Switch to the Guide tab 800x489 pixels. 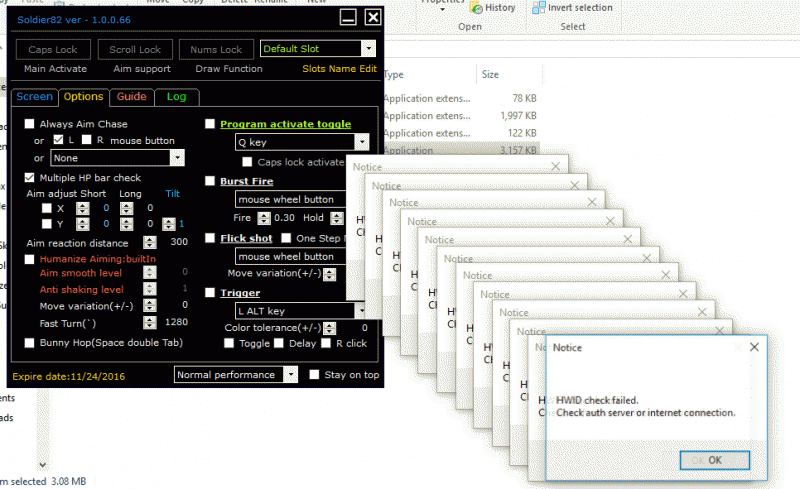(x=132, y=96)
